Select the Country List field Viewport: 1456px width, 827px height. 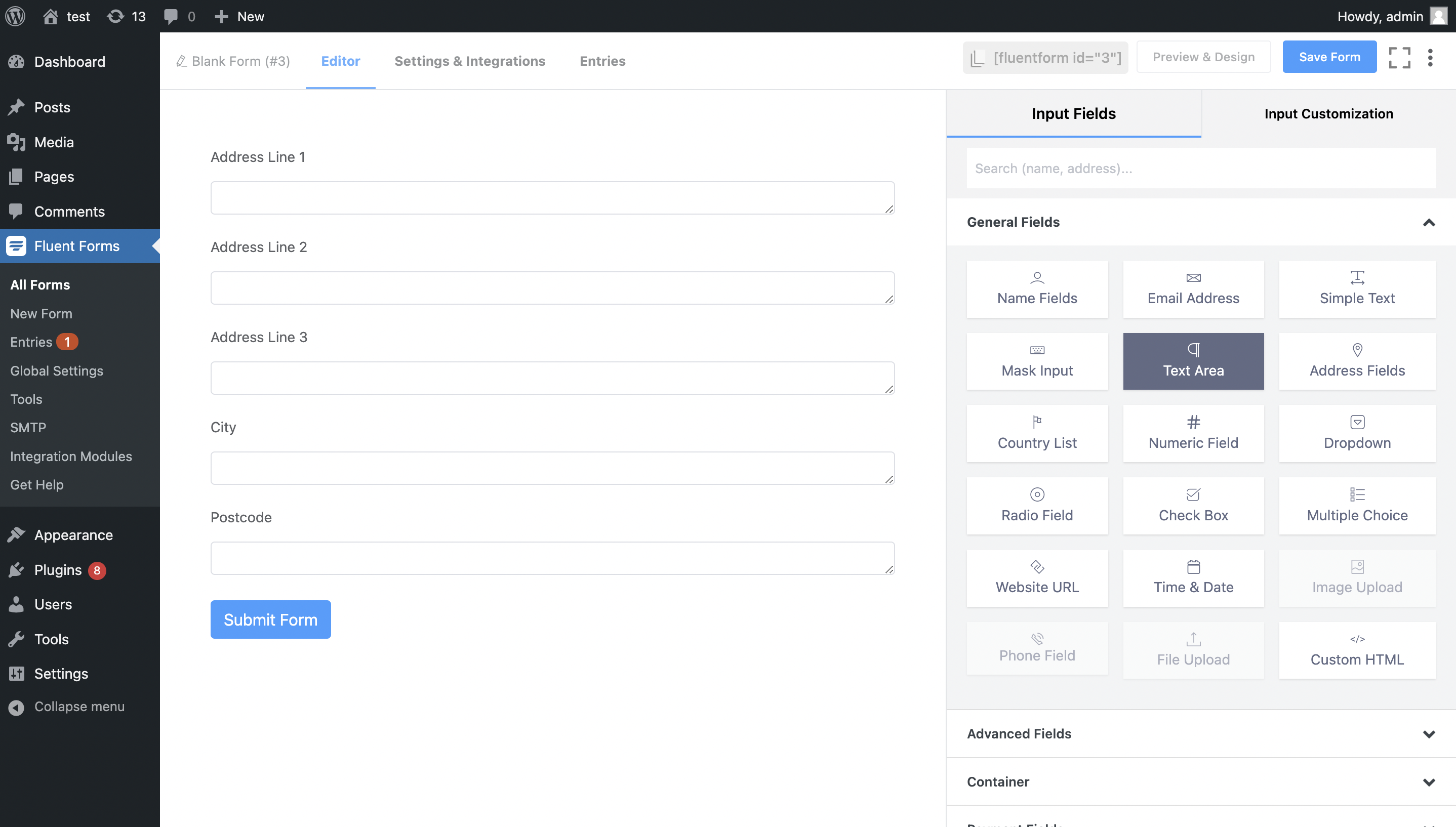(x=1037, y=433)
